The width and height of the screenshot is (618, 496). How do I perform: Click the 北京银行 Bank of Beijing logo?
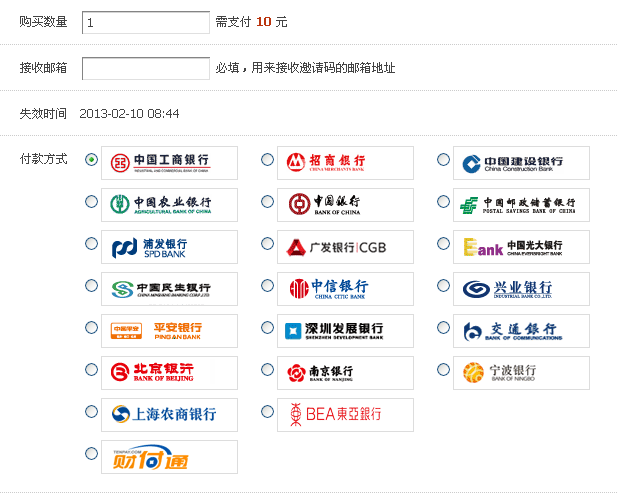[x=169, y=373]
